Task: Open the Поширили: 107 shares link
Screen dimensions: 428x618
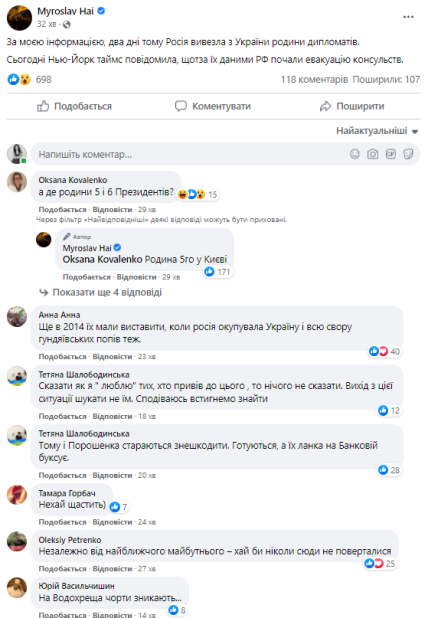Action: [386, 80]
